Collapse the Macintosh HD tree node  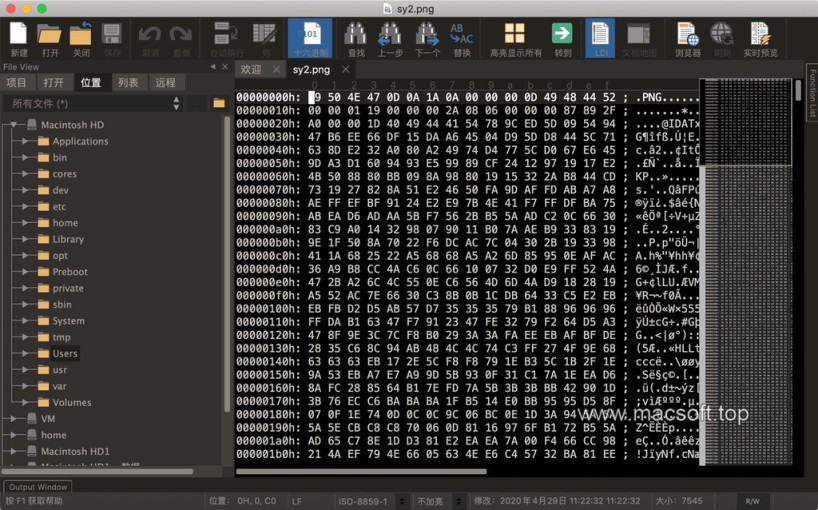coord(13,126)
